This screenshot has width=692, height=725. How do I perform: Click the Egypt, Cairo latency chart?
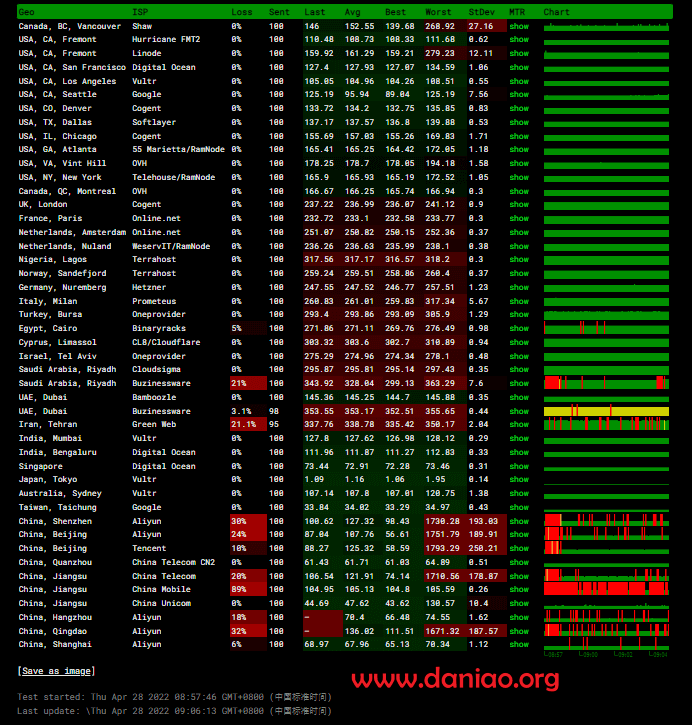[x=606, y=328]
